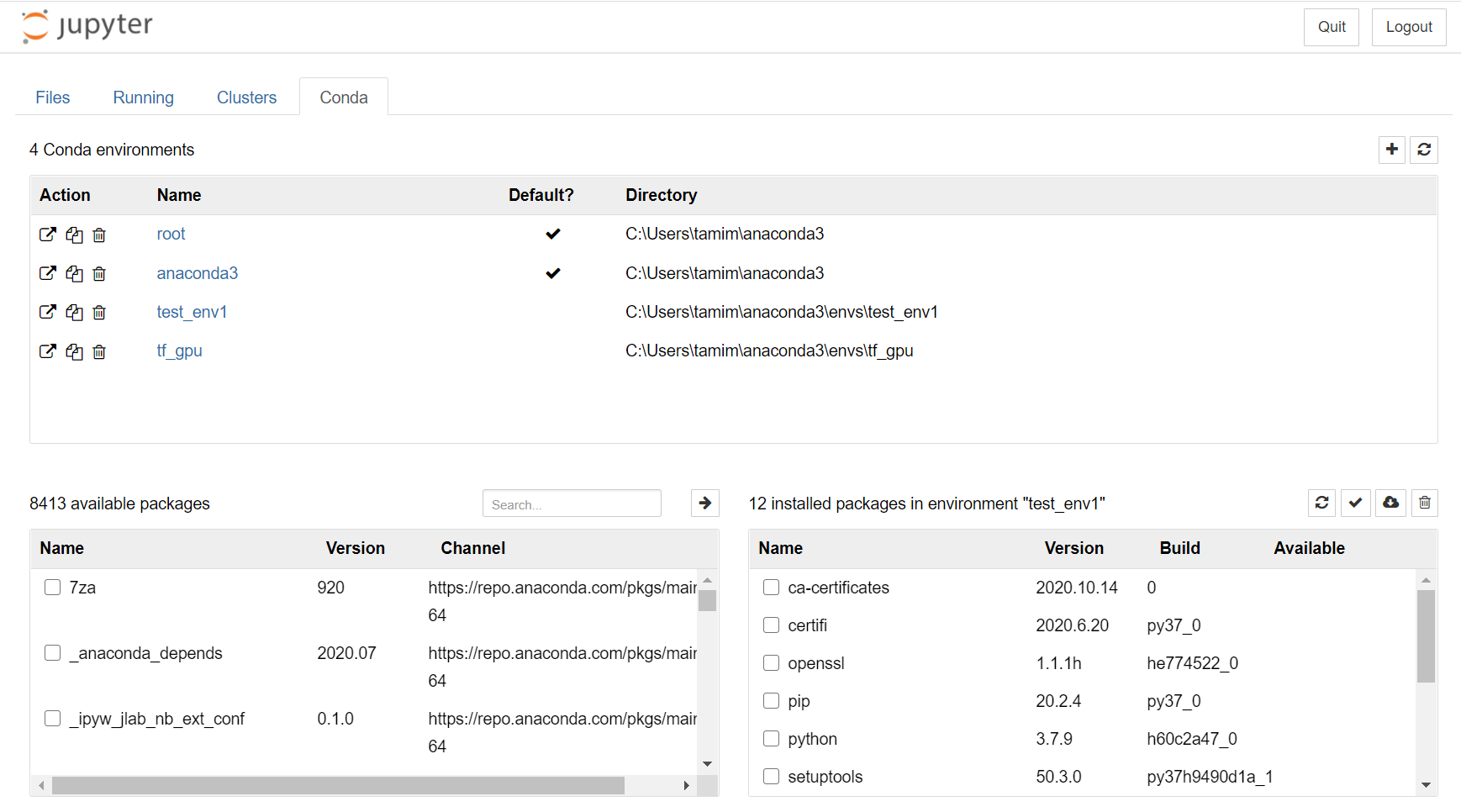The image size is (1461, 812).
Task: Delete the tf_gpu environment
Action: tap(99, 351)
